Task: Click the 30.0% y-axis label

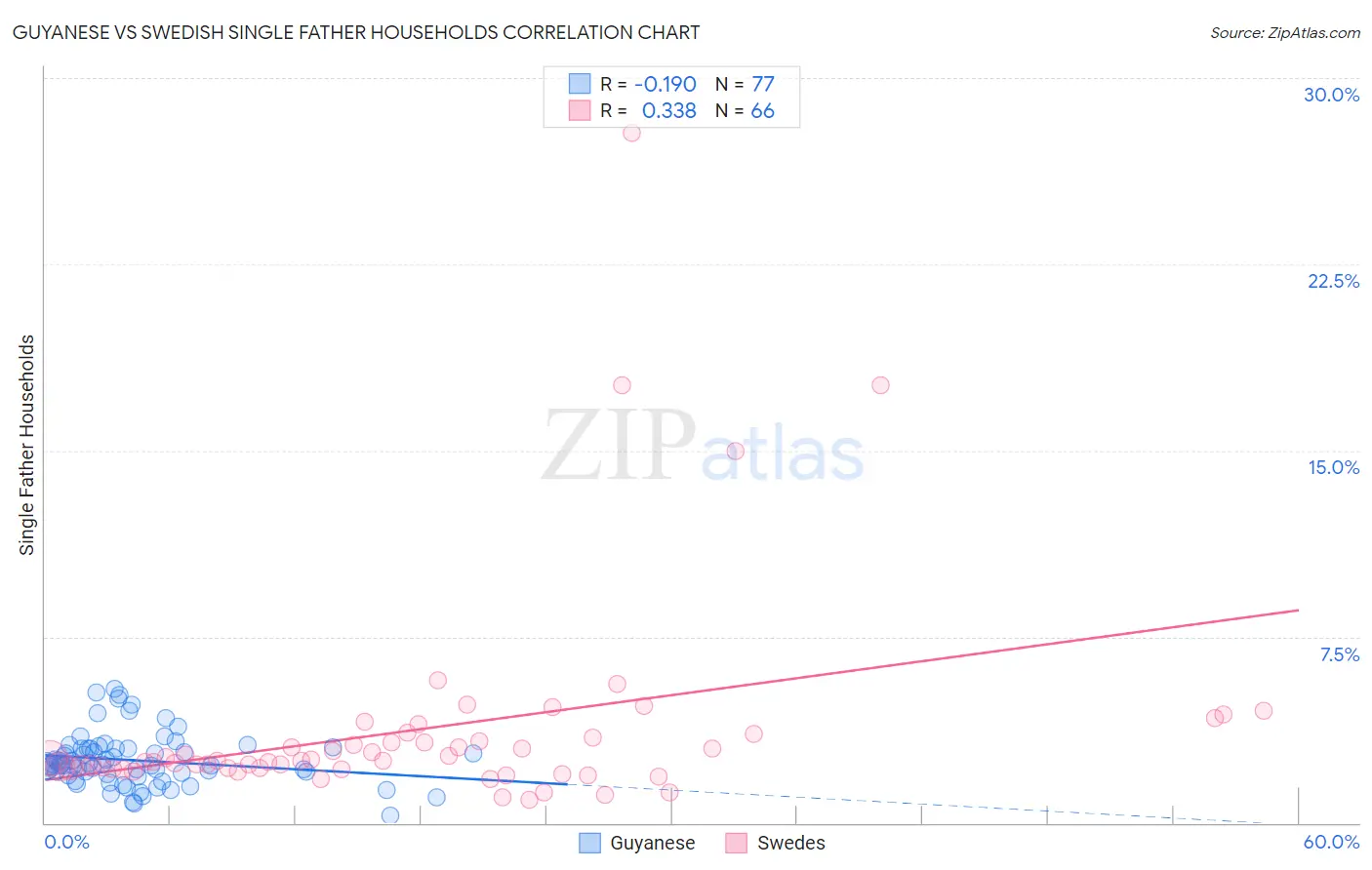Action: click(1331, 95)
